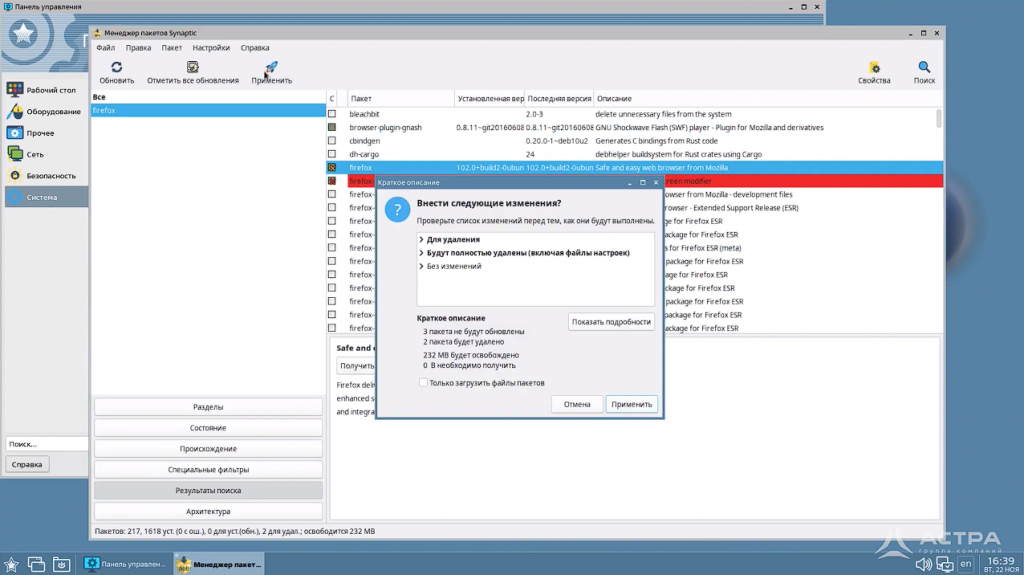This screenshot has width=1024, height=575.
Task: Click Показать подробности button
Action: point(611,321)
